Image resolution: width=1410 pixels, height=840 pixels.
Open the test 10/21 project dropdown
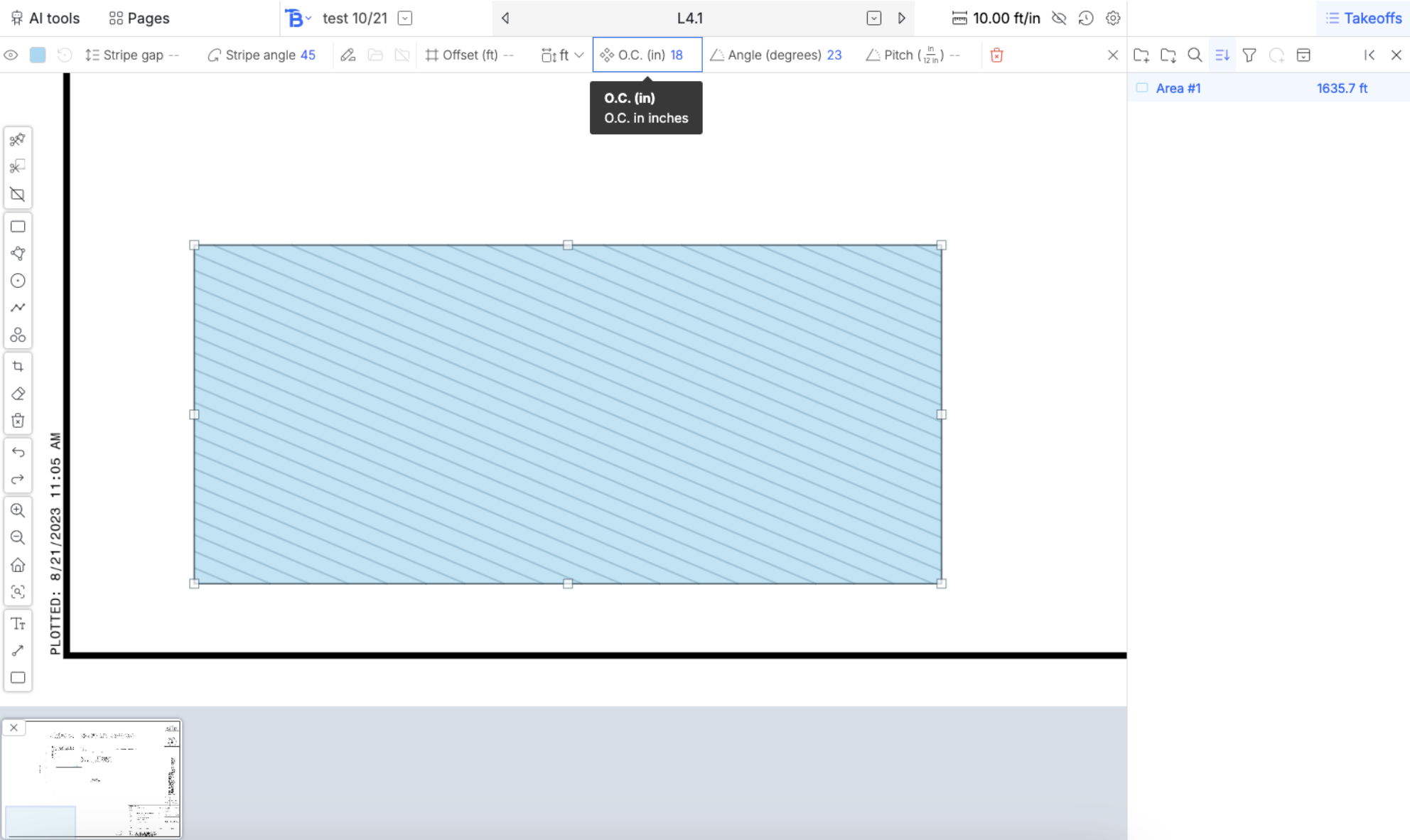(x=405, y=18)
